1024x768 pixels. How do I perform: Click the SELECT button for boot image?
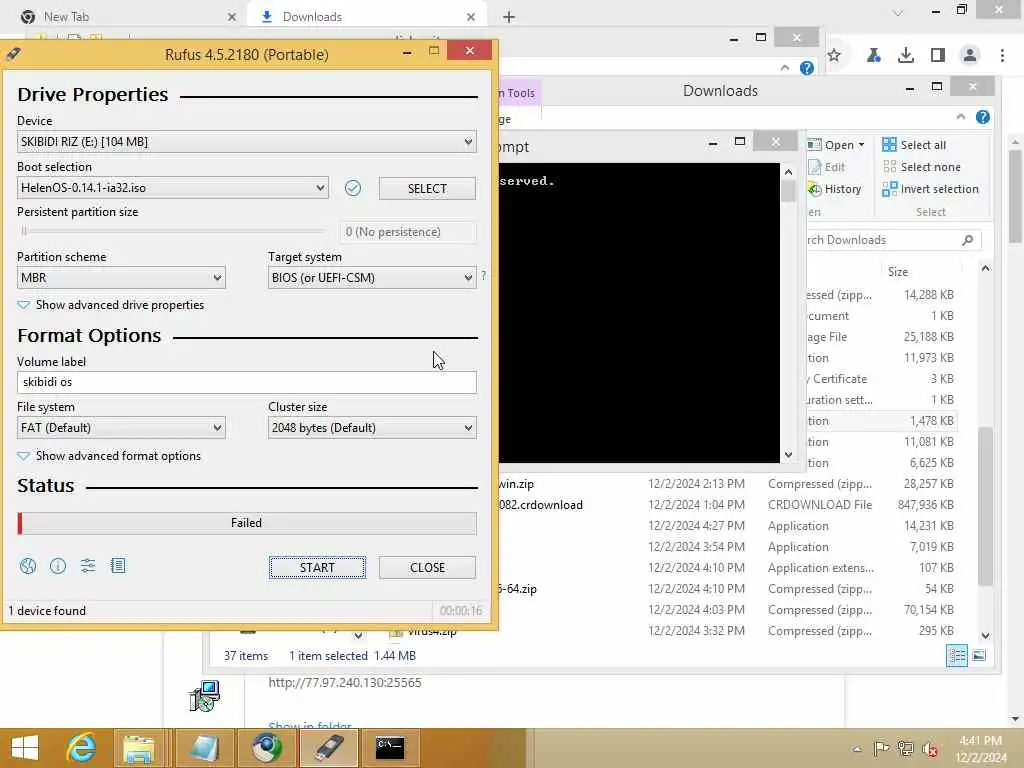pos(427,189)
